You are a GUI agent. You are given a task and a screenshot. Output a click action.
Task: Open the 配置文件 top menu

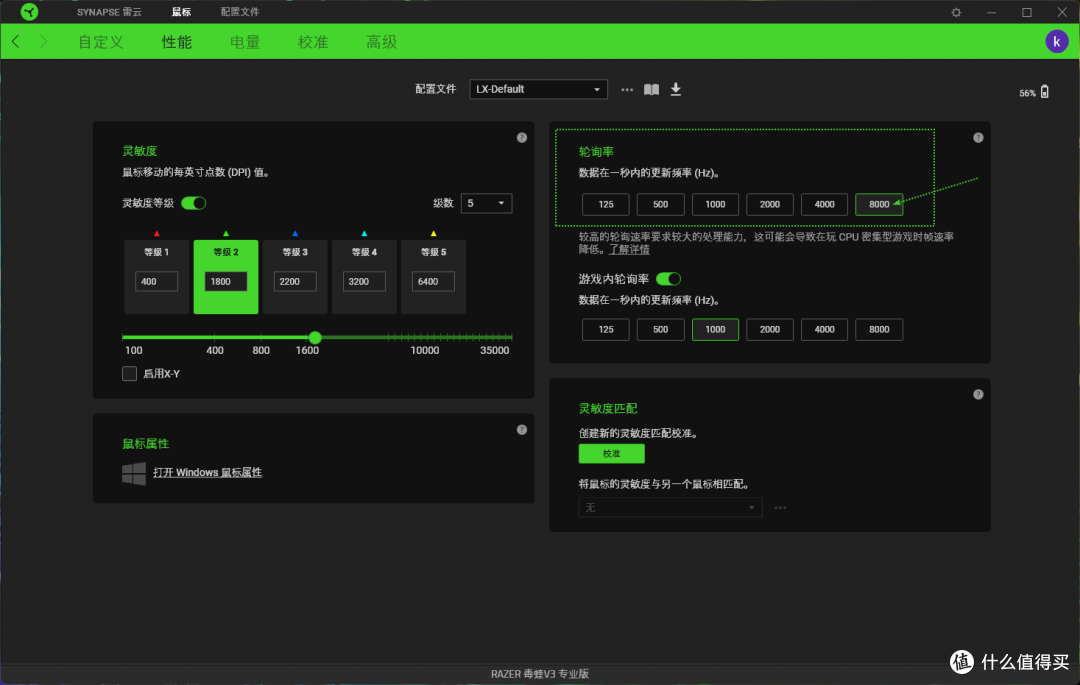240,12
